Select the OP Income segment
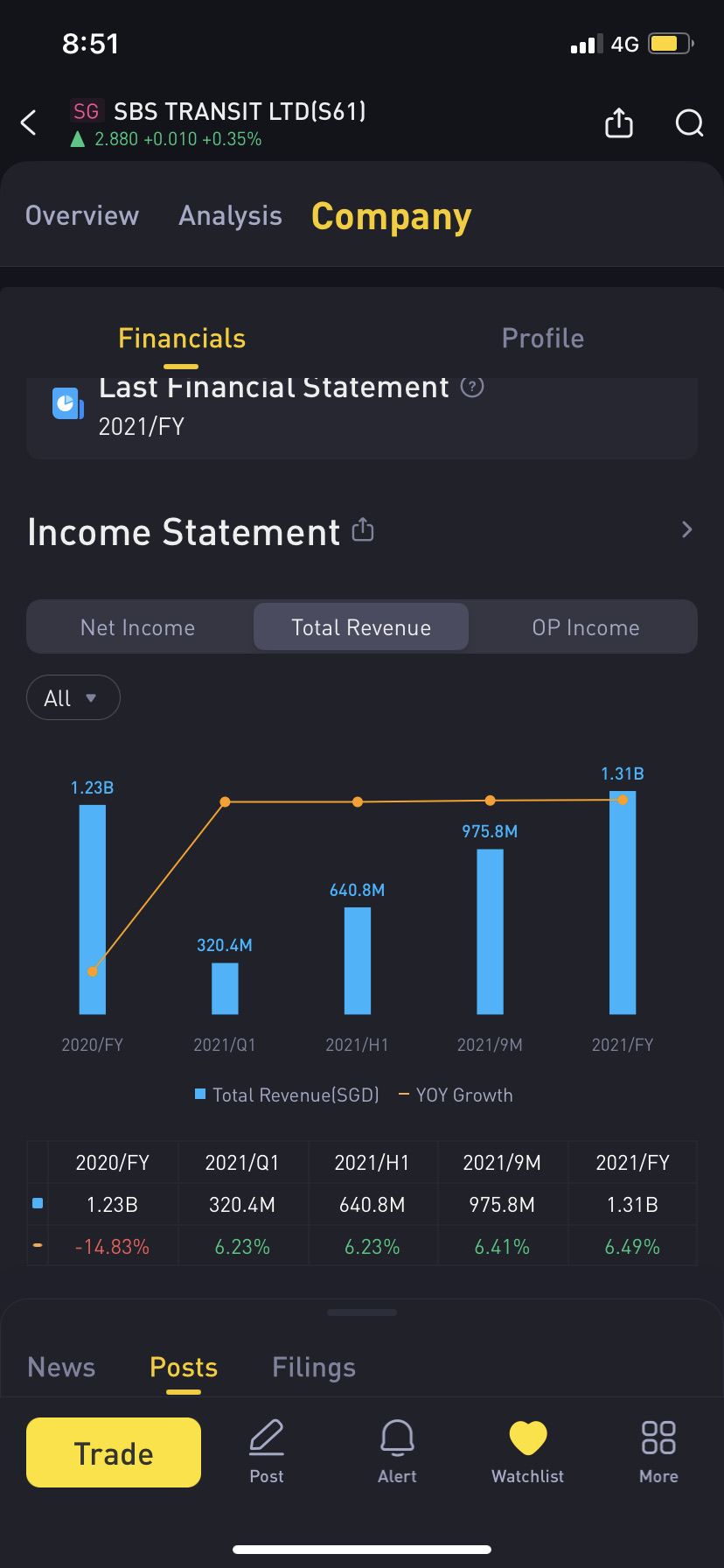Viewport: 724px width, 1568px height. click(586, 627)
